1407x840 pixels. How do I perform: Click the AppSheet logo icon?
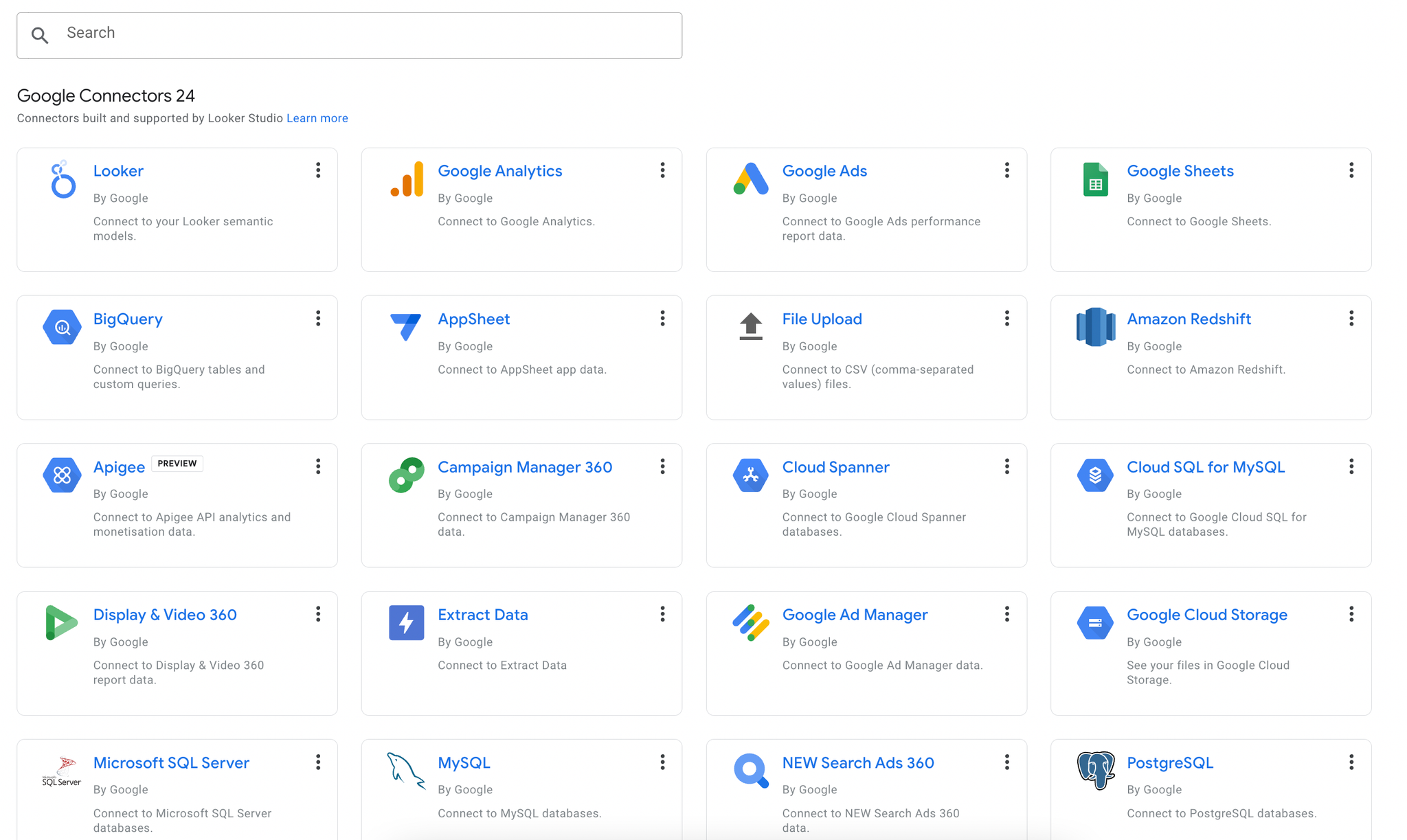pyautogui.click(x=406, y=327)
